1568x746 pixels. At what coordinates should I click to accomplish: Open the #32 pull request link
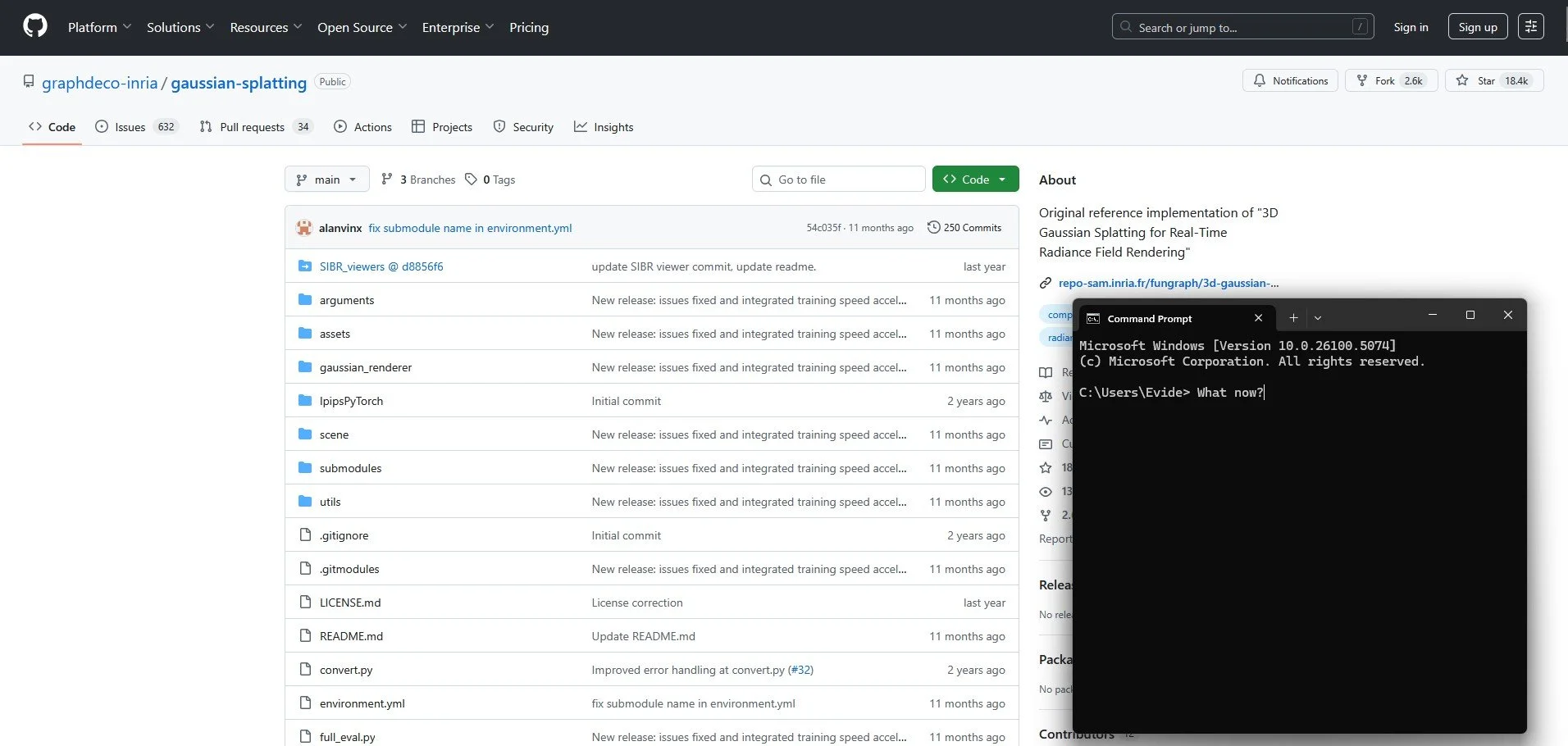click(800, 670)
